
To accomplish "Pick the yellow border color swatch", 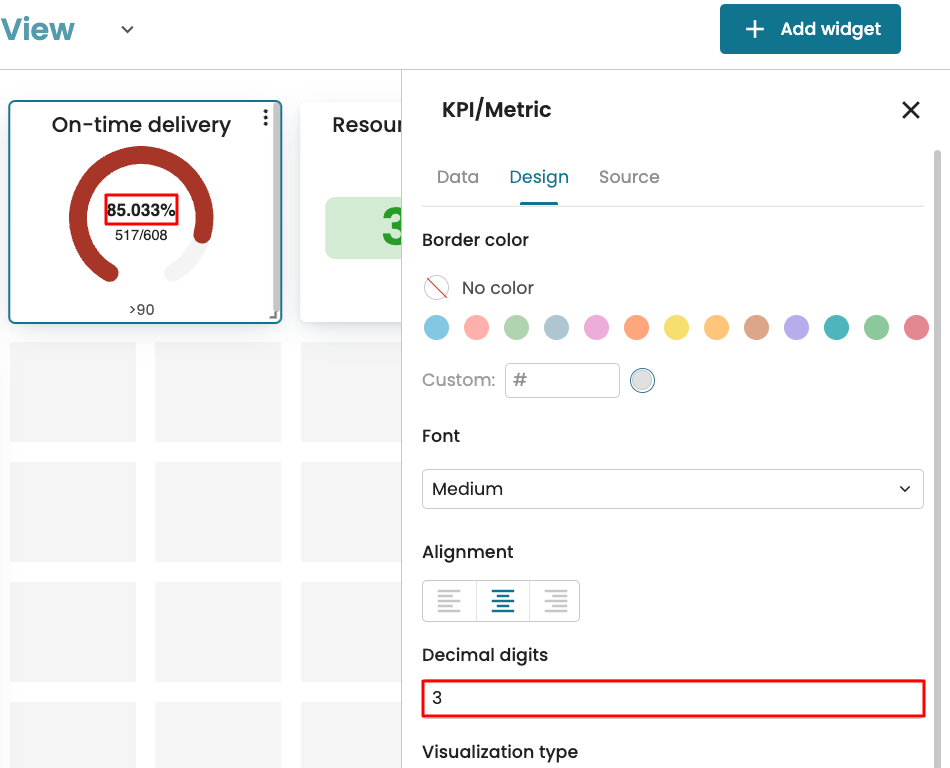I will click(x=676, y=327).
